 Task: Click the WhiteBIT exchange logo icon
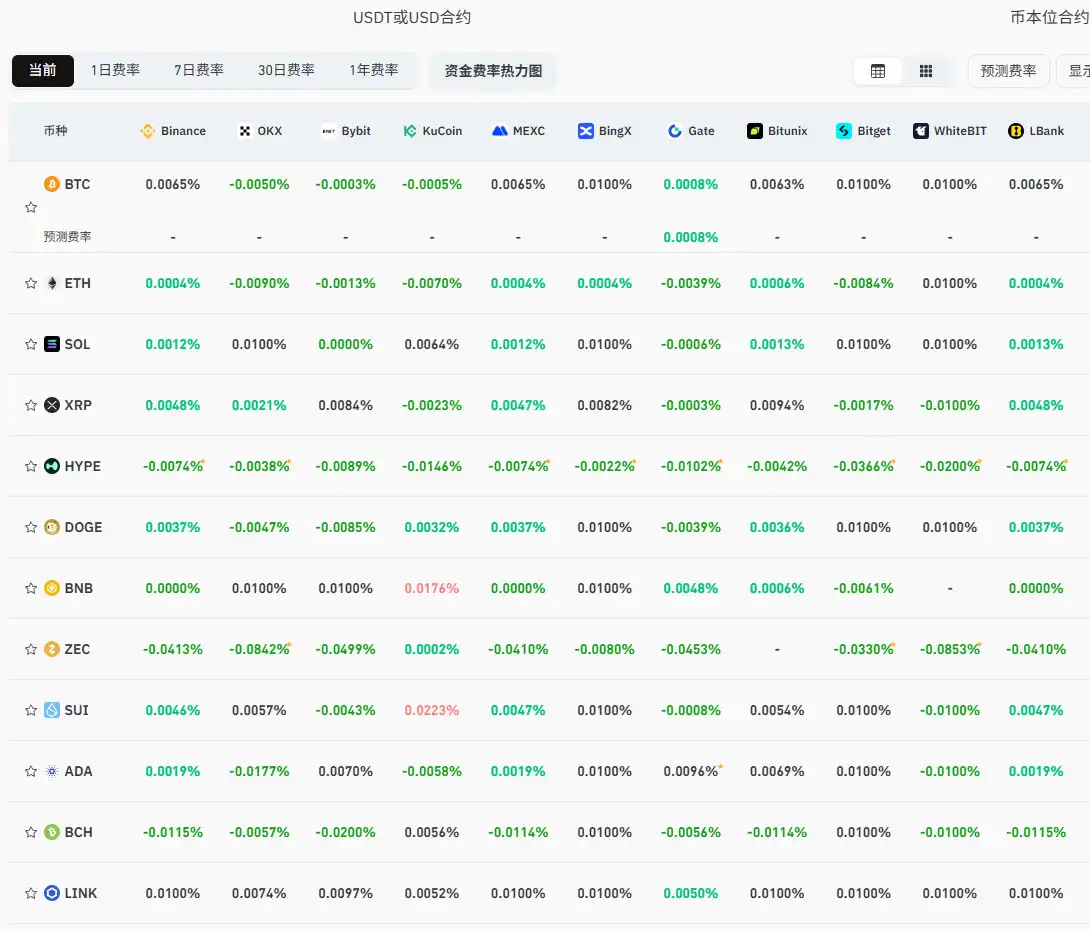[921, 131]
